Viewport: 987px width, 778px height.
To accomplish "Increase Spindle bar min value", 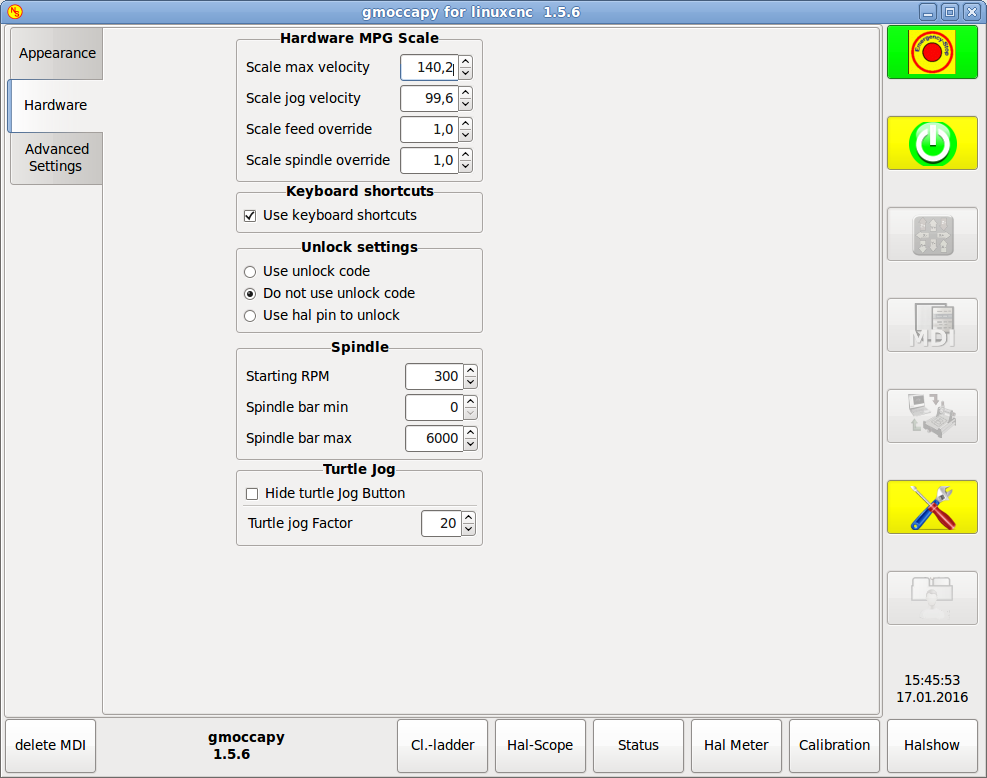I will pyautogui.click(x=470, y=402).
